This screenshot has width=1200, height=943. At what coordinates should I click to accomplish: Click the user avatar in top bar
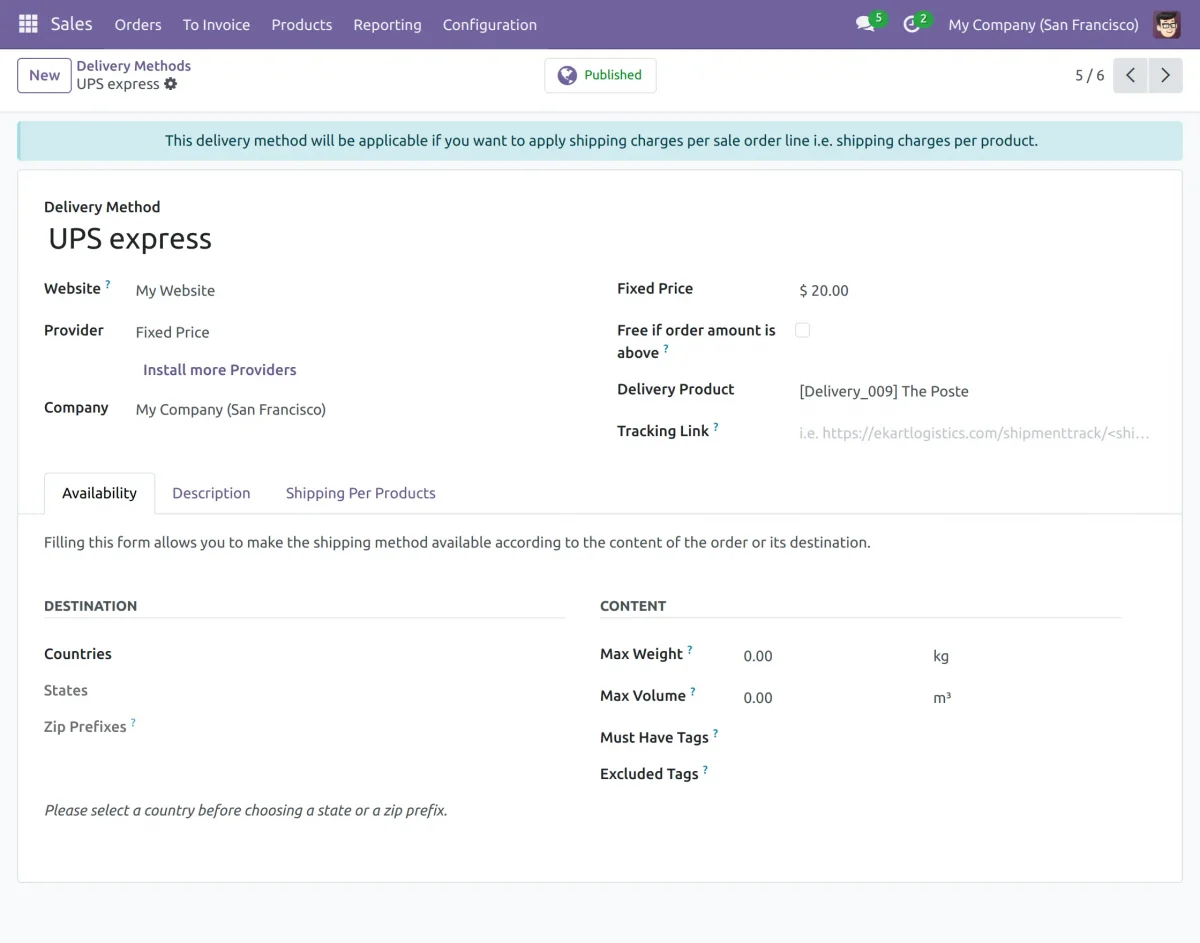coord(1166,25)
